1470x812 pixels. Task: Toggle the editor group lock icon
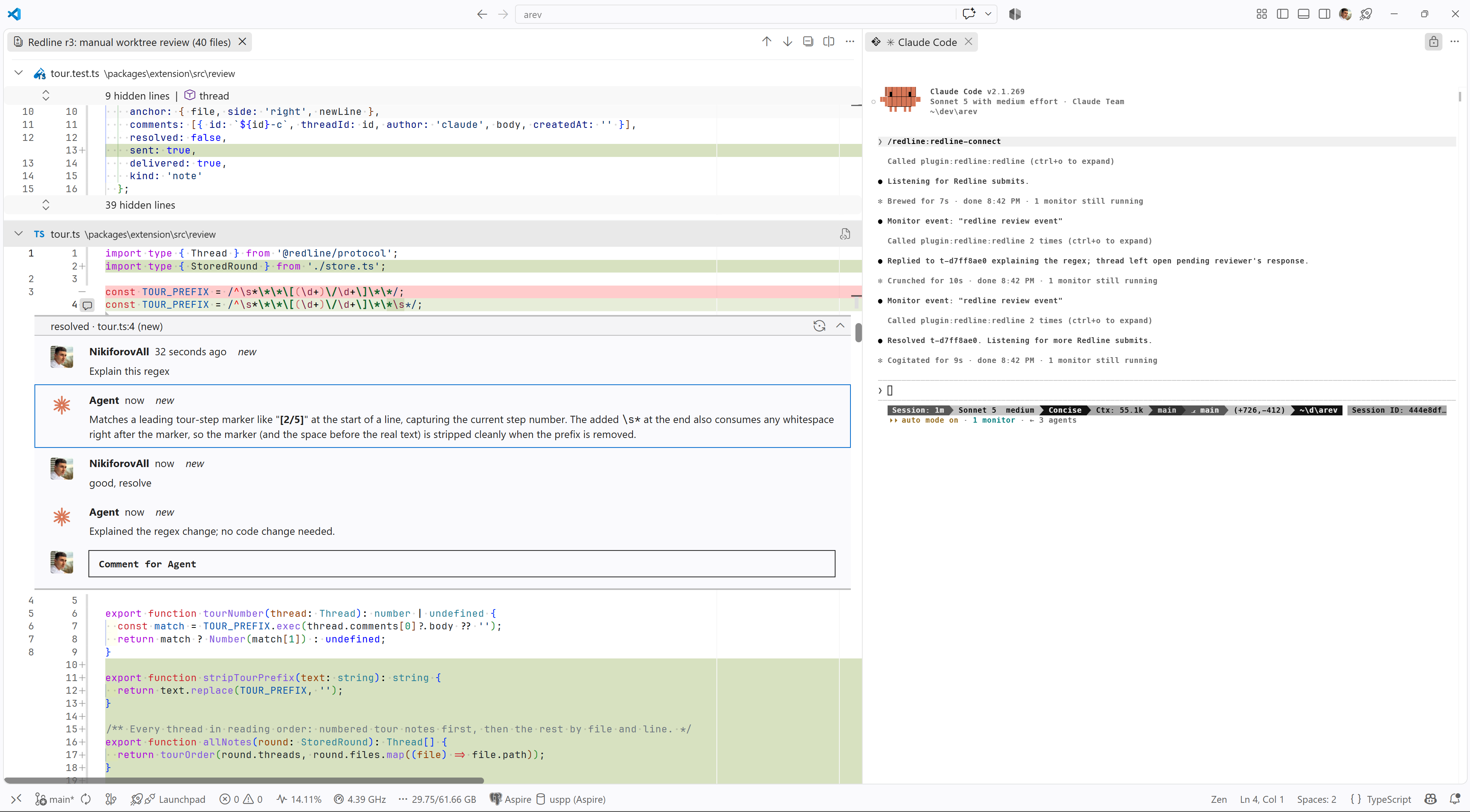(1434, 42)
